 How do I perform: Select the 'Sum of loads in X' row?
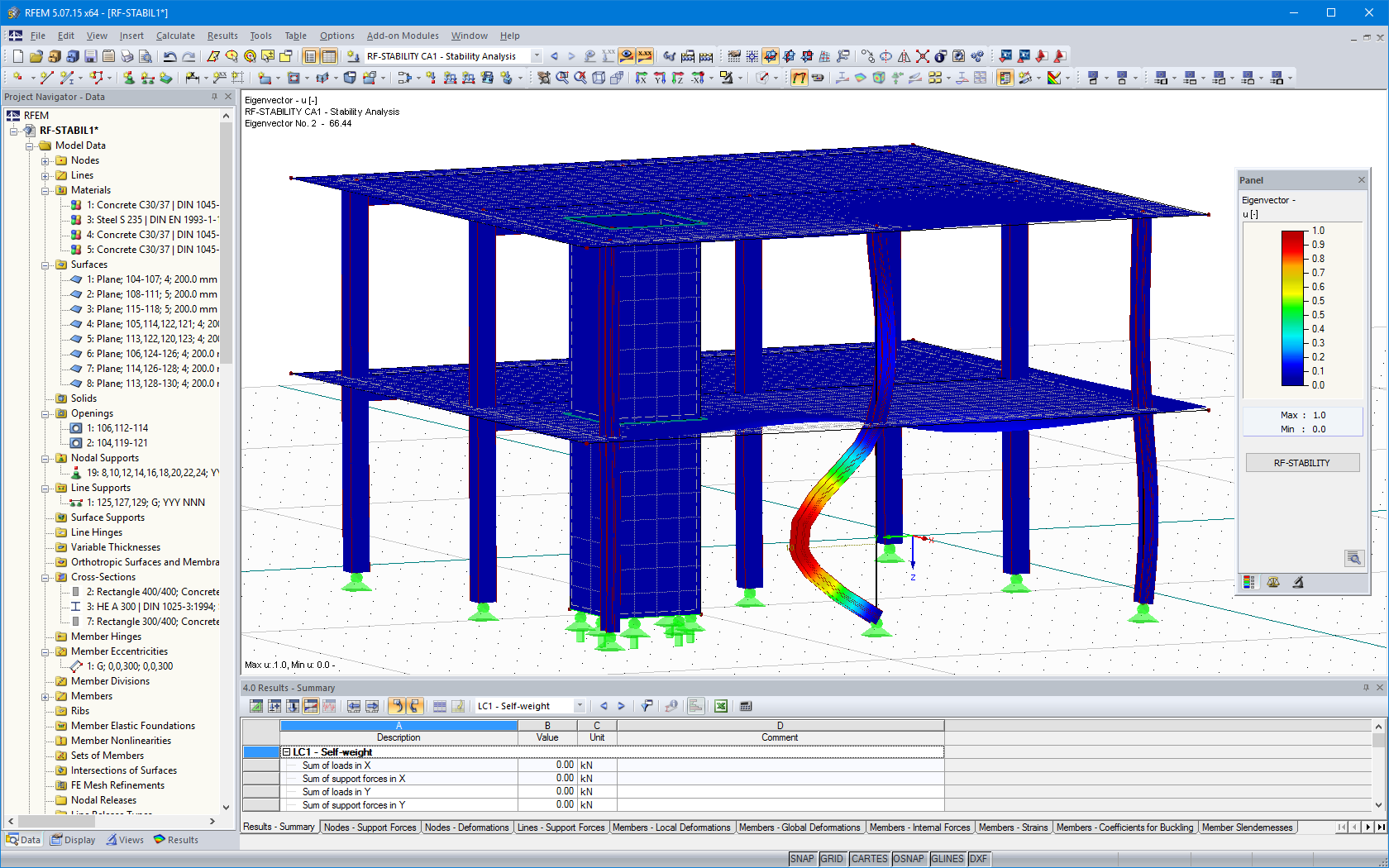point(592,765)
